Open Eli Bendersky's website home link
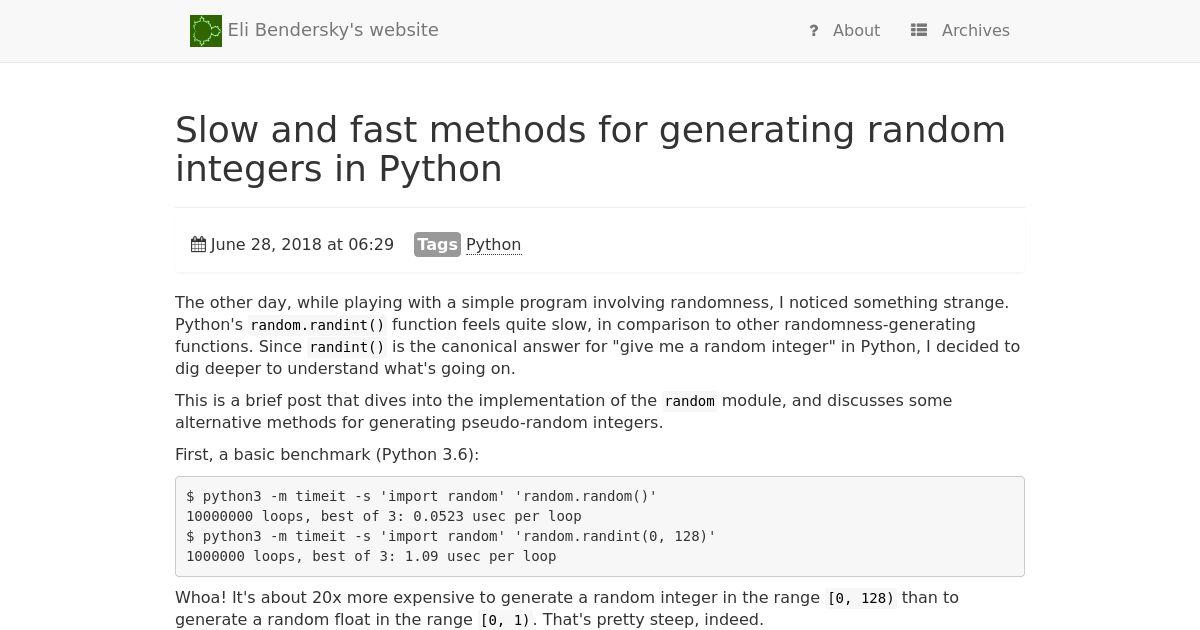This screenshot has height=630, width=1200. click(333, 30)
